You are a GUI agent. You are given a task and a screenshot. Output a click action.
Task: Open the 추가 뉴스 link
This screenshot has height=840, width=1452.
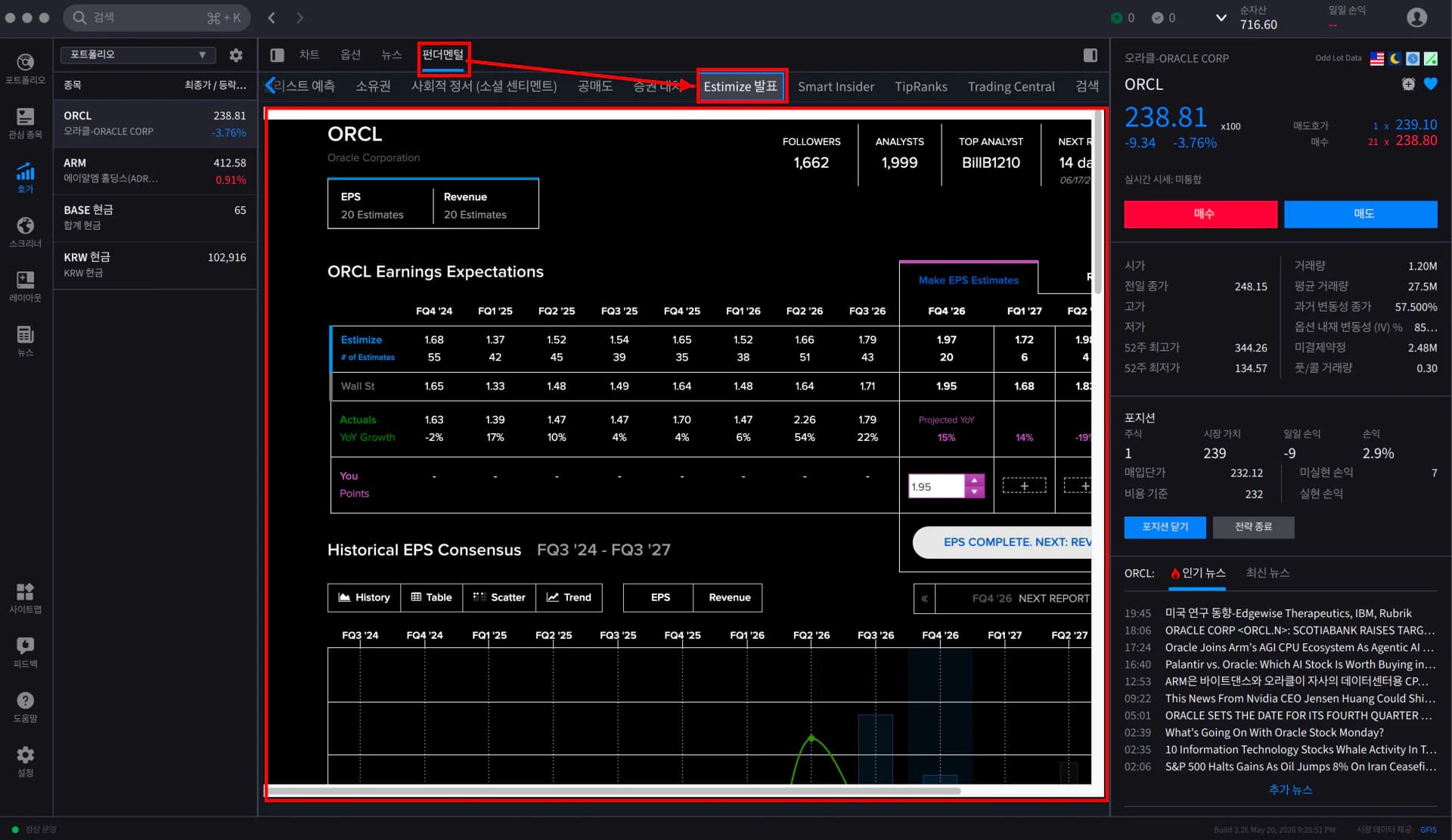(x=1290, y=789)
